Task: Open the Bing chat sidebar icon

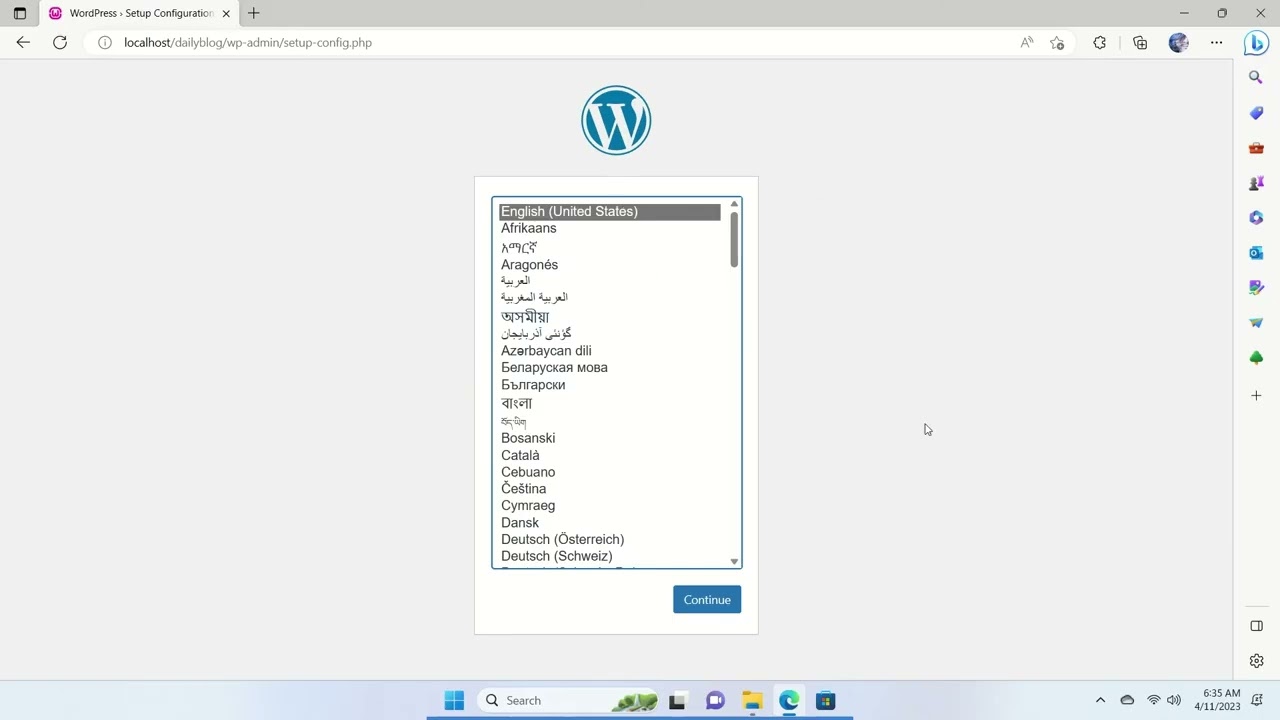Action: 1256,43
